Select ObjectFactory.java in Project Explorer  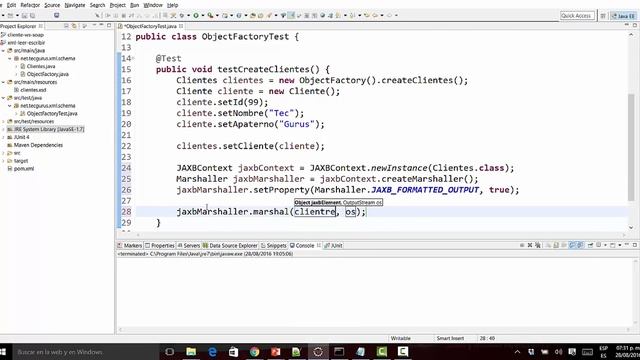tap(47, 74)
